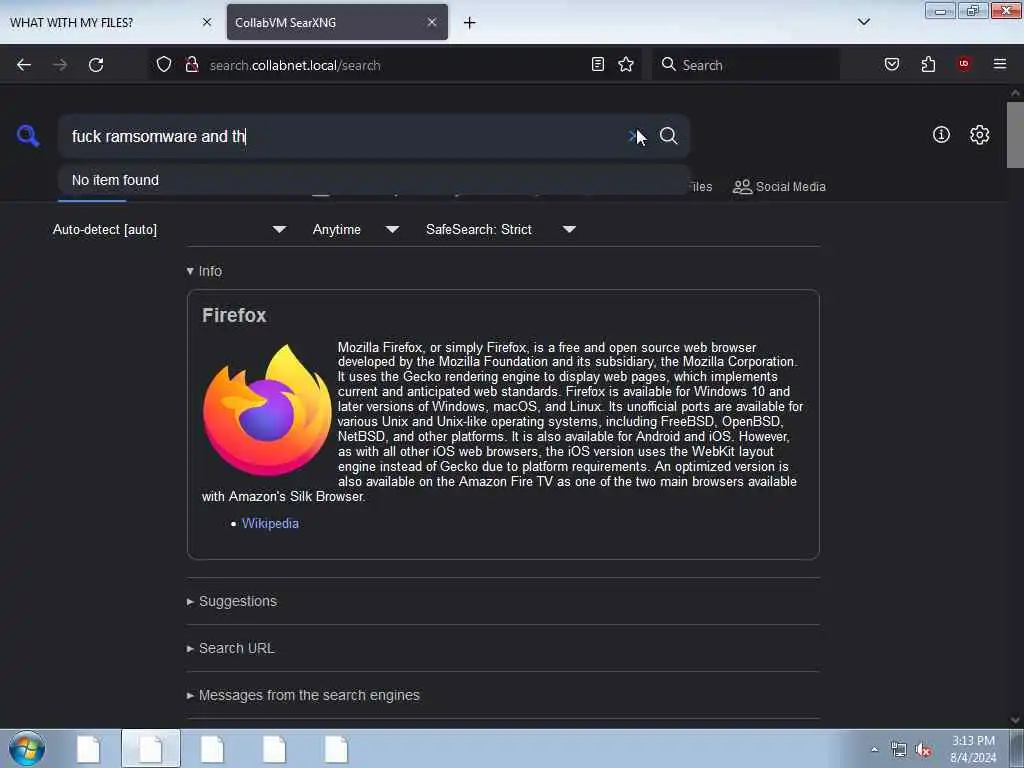The width and height of the screenshot is (1024, 768).
Task: Toggle reader view icon in address bar
Action: tap(598, 64)
